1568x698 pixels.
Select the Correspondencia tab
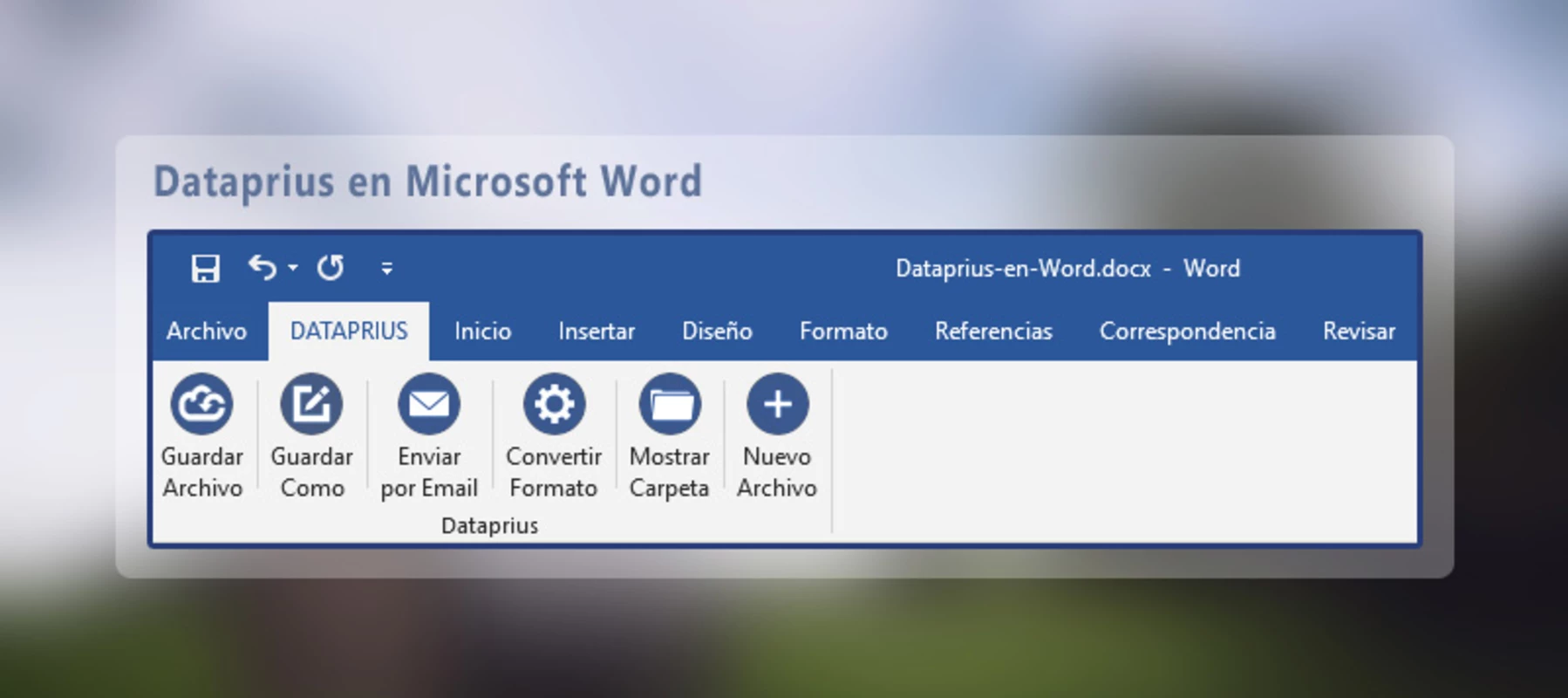pyautogui.click(x=1187, y=332)
